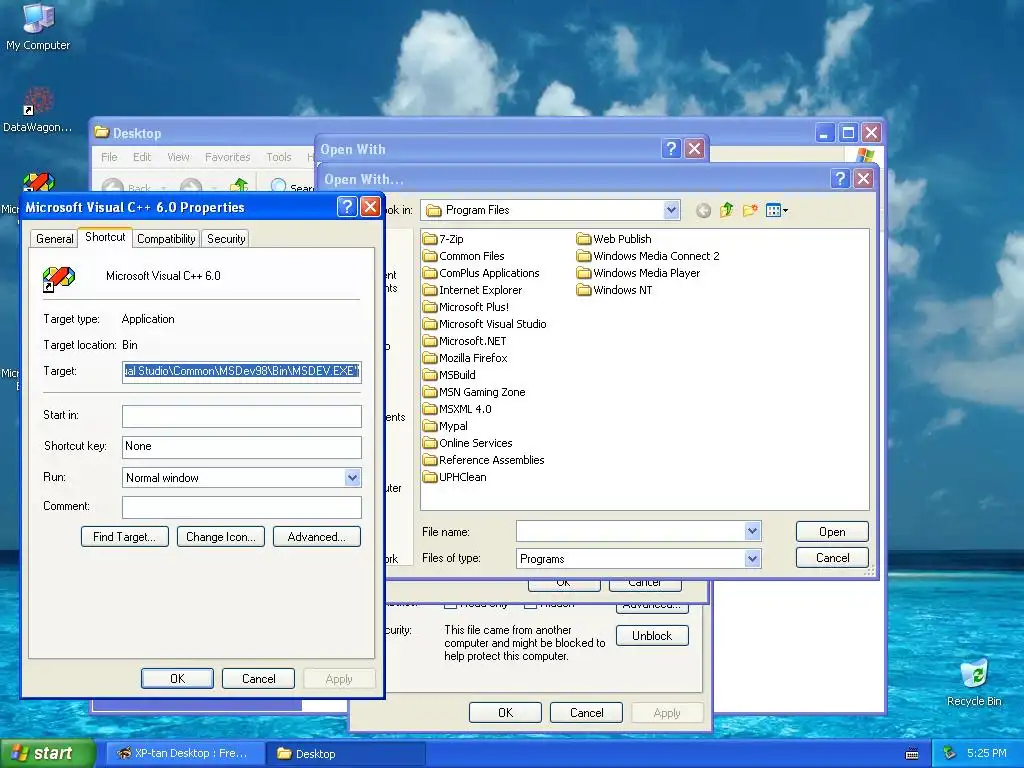Image resolution: width=1024 pixels, height=768 pixels.
Task: Select the Mozilla Firefox folder
Action: pos(466,358)
